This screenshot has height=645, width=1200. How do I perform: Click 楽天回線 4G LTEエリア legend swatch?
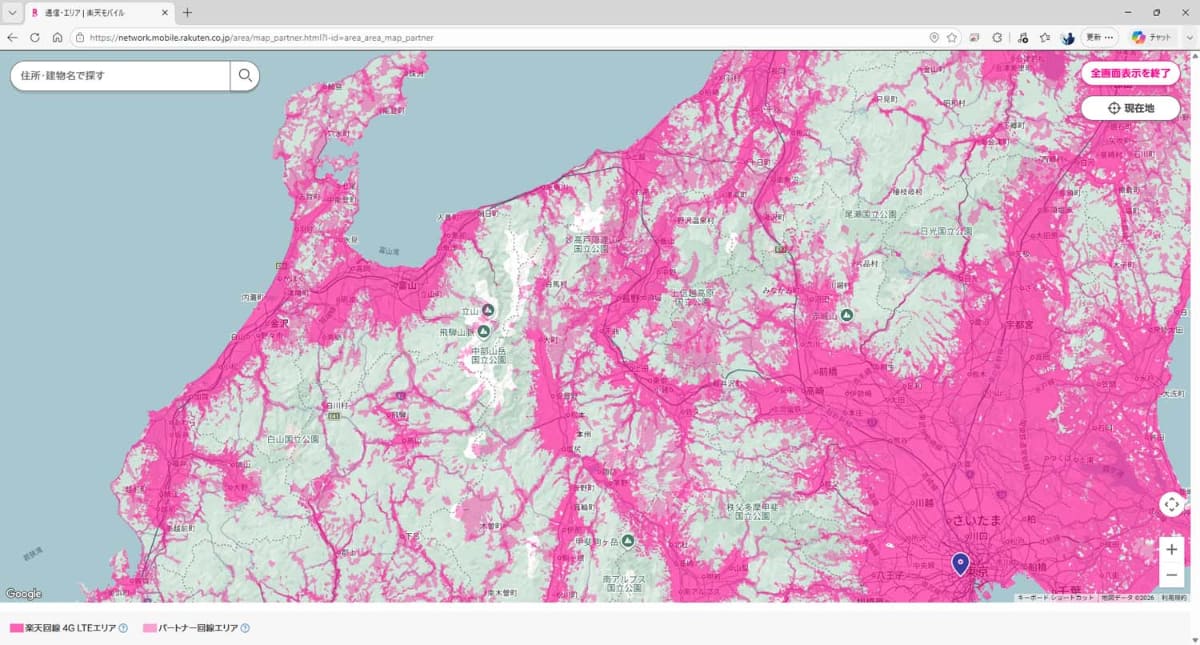[16, 628]
